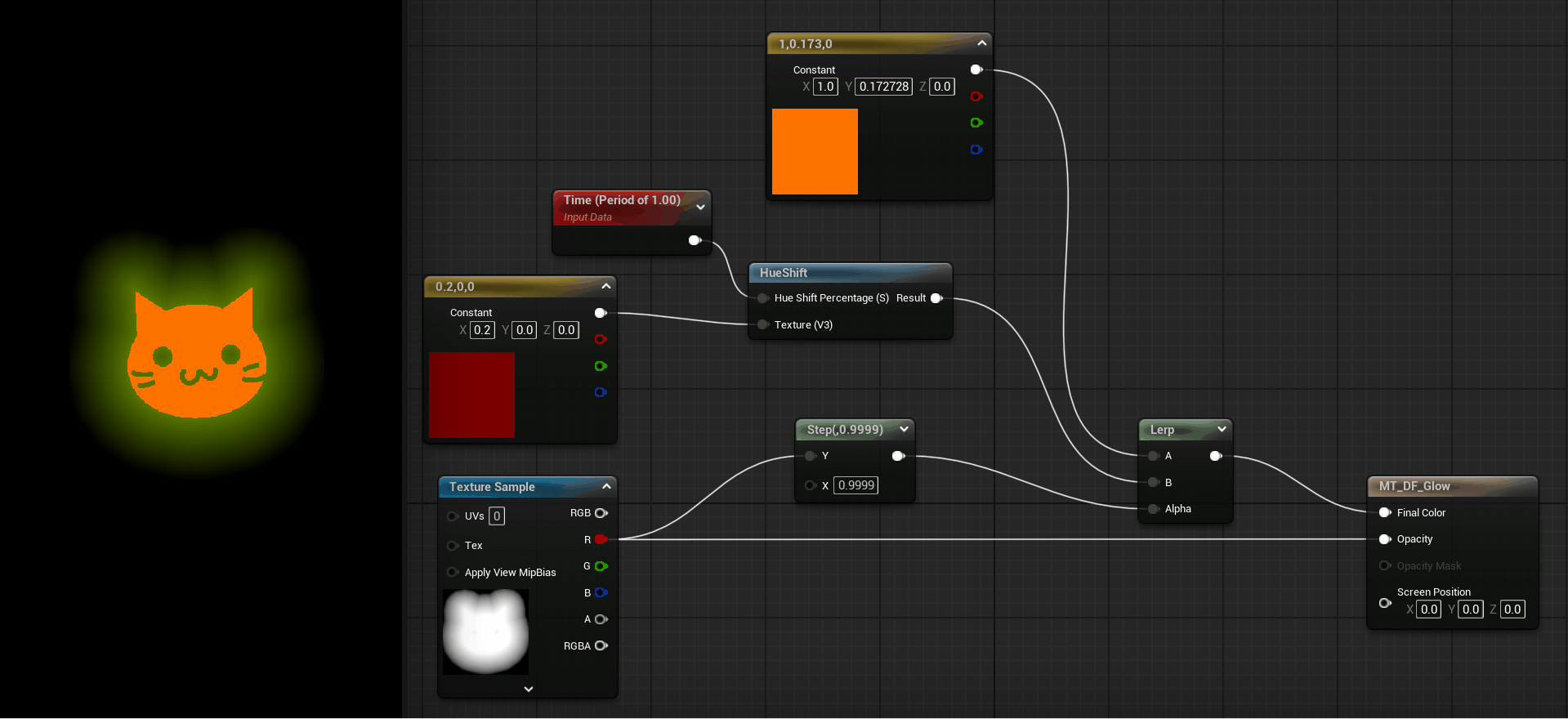1568x719 pixels.
Task: Click the Opacity input pin on MT_DF_Glow
Action: tap(1385, 539)
